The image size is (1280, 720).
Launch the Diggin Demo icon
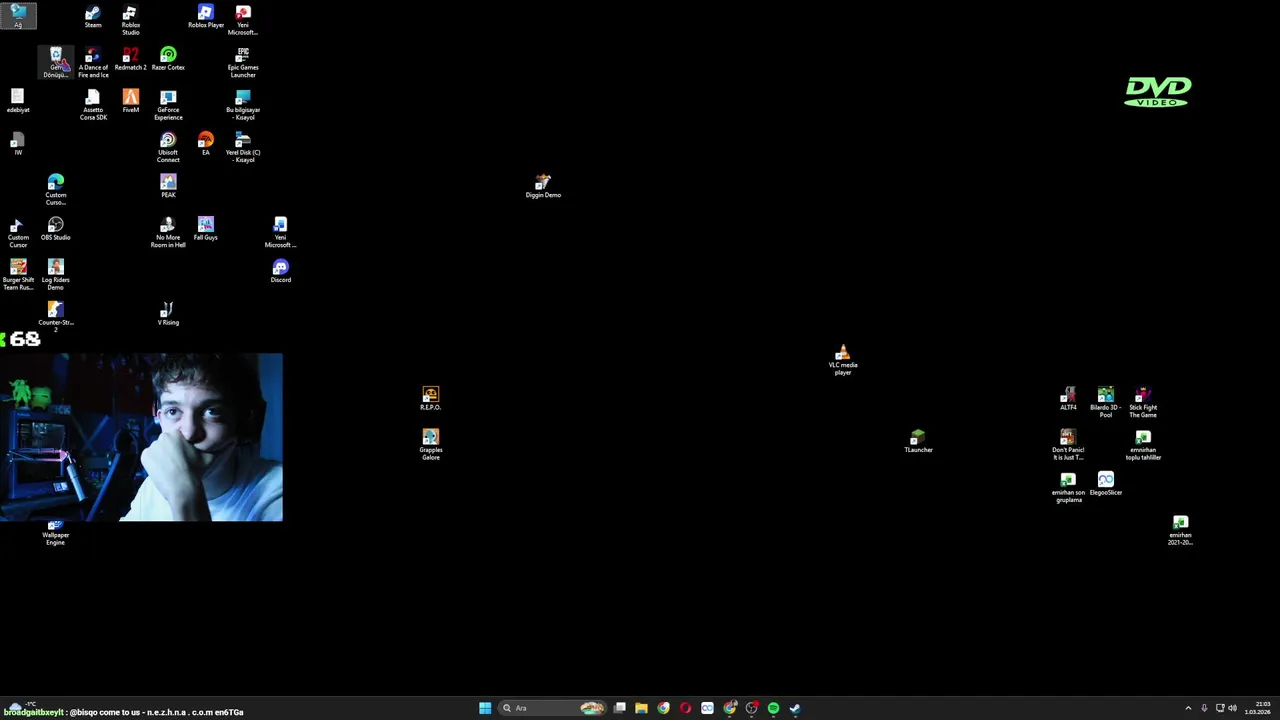click(x=543, y=186)
